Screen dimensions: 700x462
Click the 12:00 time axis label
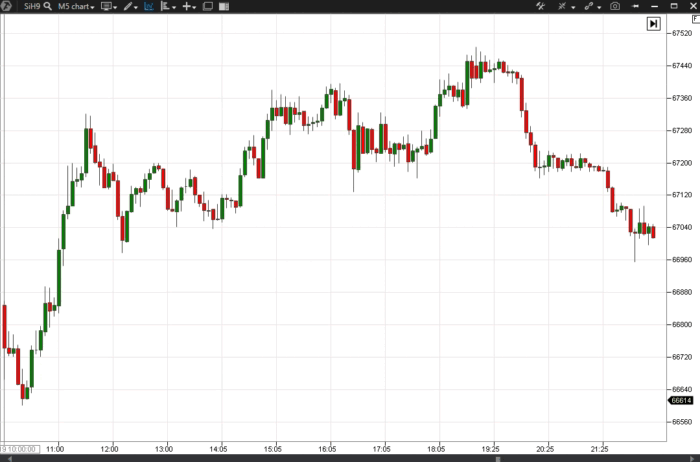(109, 449)
